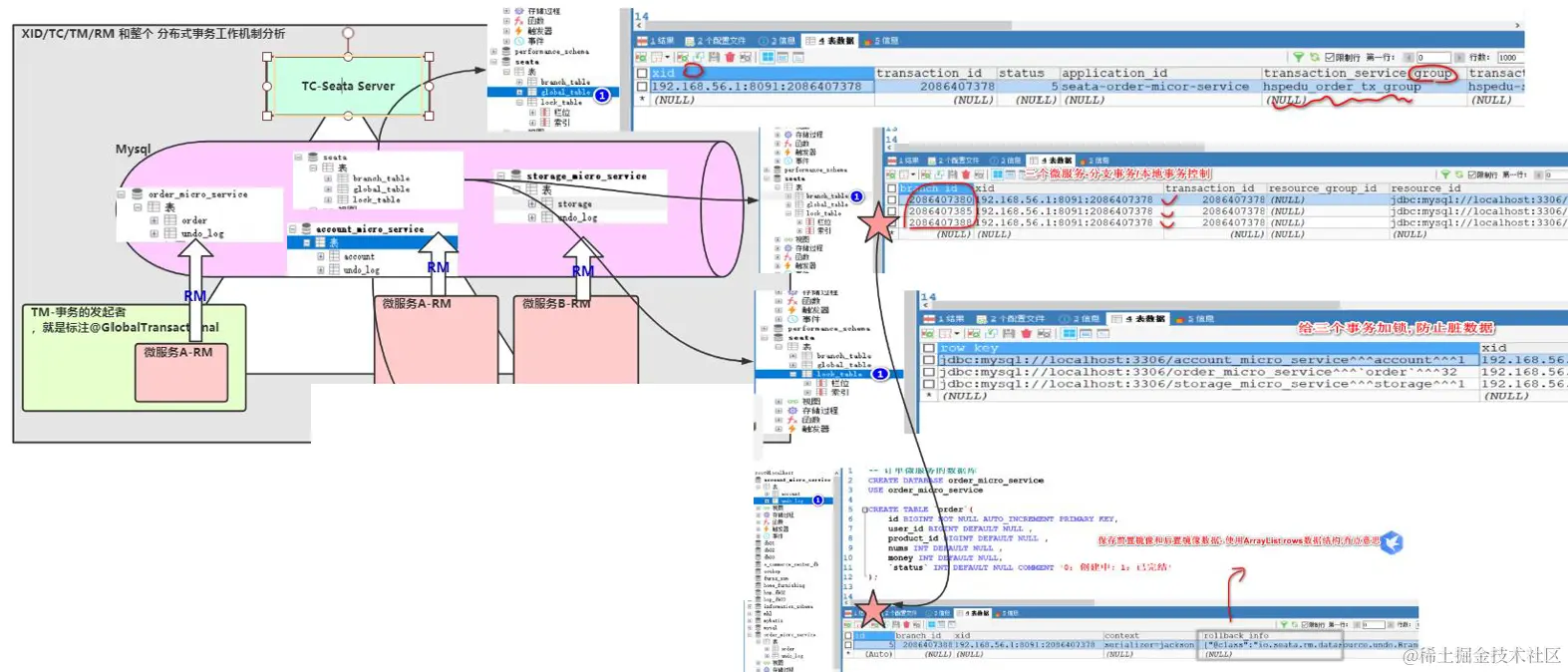This screenshot has width=1568, height=672.
Task: Open copy-format dropdown arrow in lock_table toolbar
Action: coord(957,333)
